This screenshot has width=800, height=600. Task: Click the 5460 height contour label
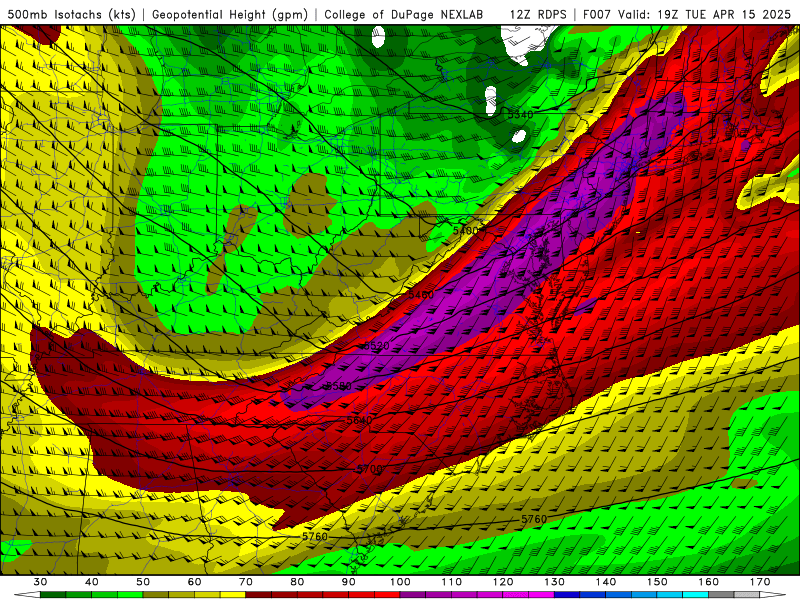point(421,295)
